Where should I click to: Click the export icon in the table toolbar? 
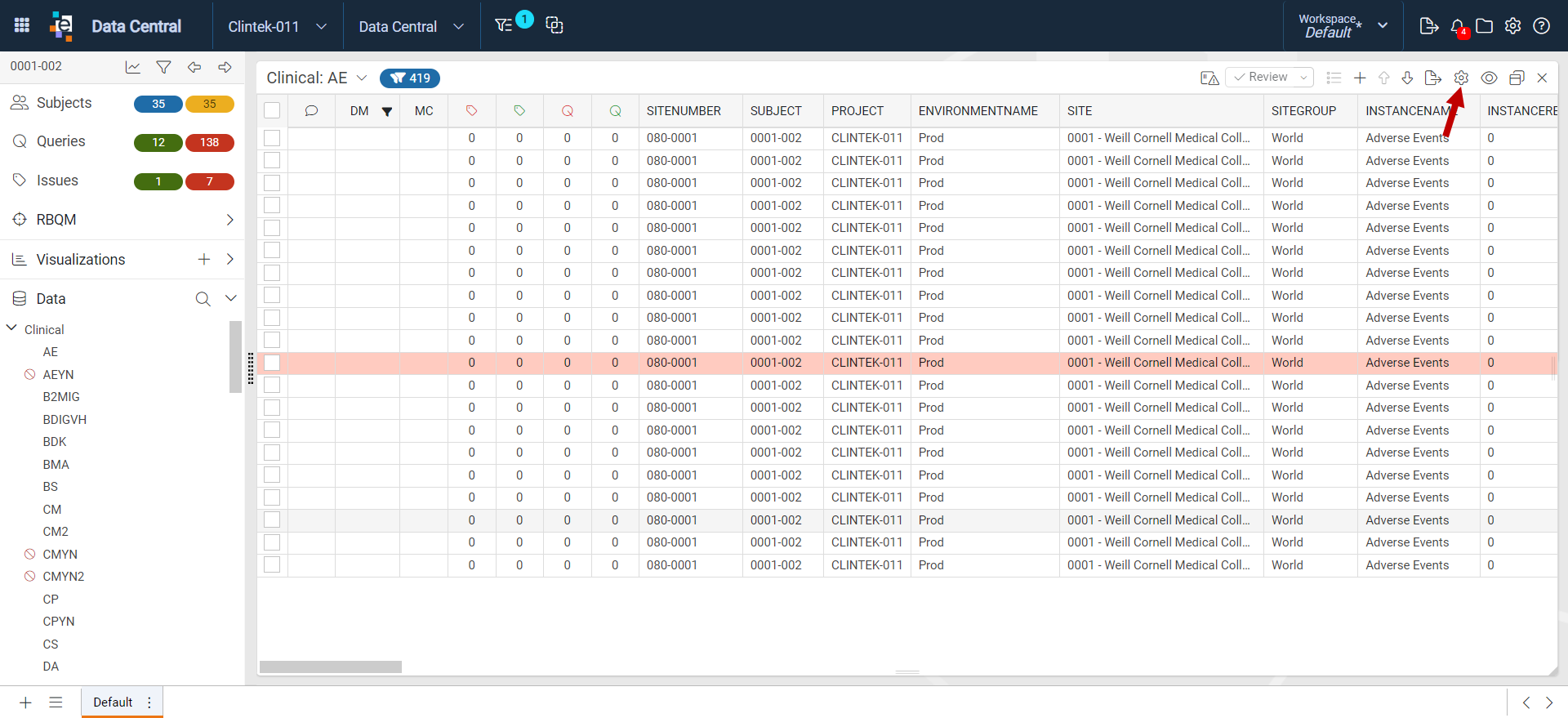click(x=1432, y=78)
